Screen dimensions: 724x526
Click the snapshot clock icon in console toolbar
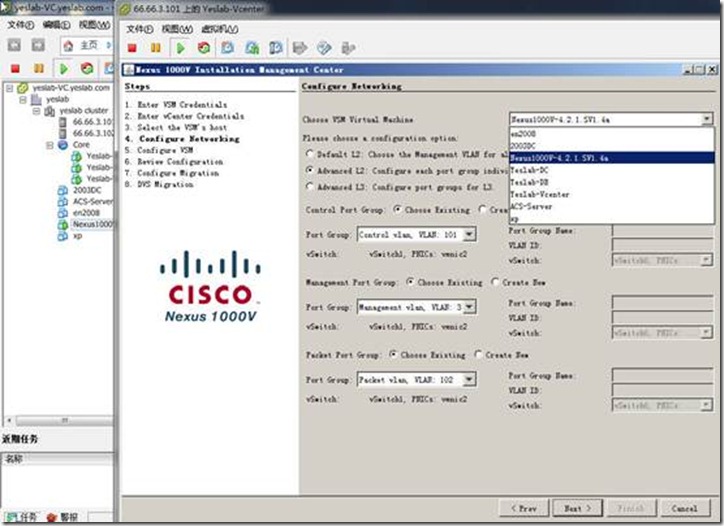pyautogui.click(x=228, y=48)
